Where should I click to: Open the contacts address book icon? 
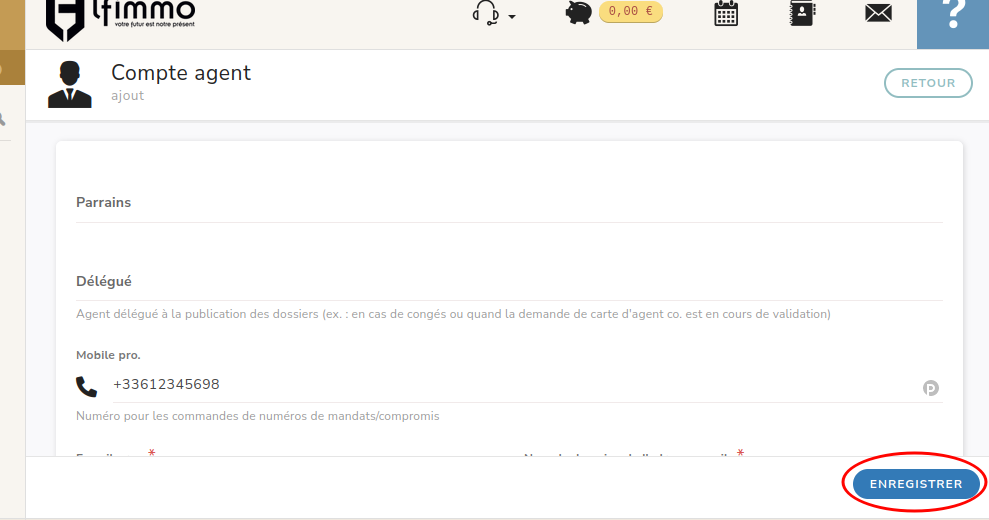click(802, 13)
